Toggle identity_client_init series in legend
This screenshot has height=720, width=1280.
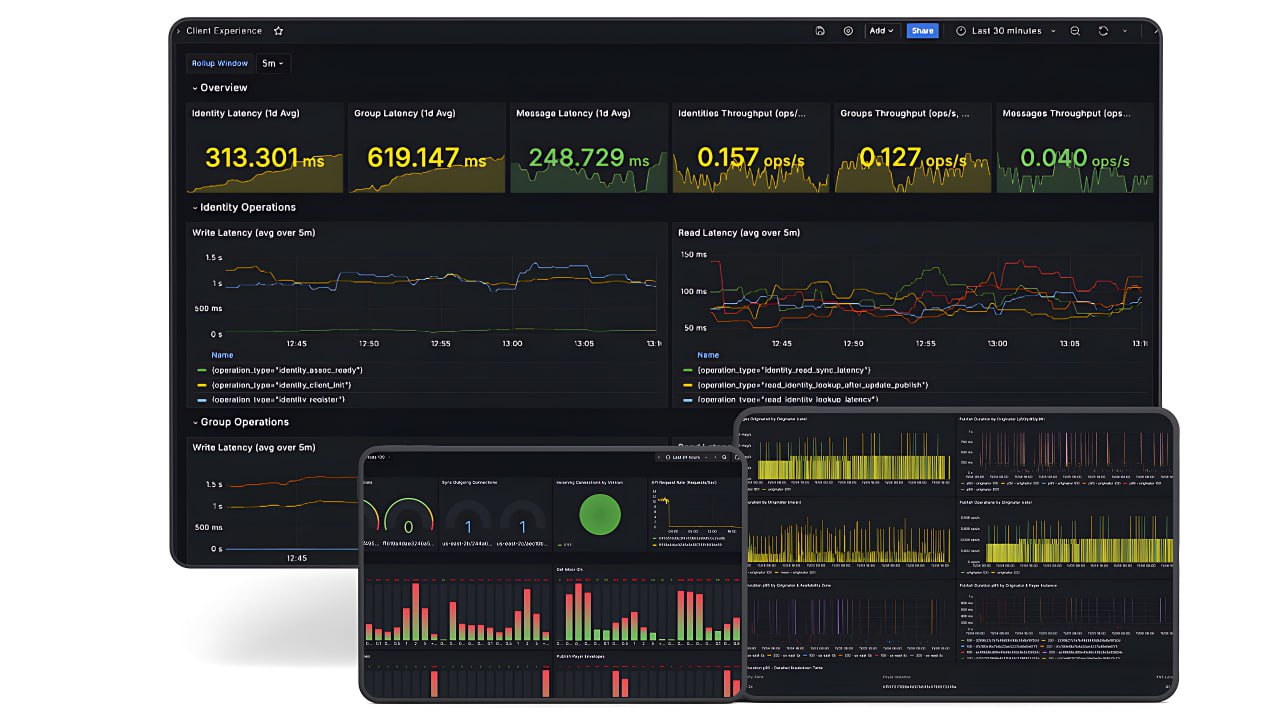click(x=273, y=385)
